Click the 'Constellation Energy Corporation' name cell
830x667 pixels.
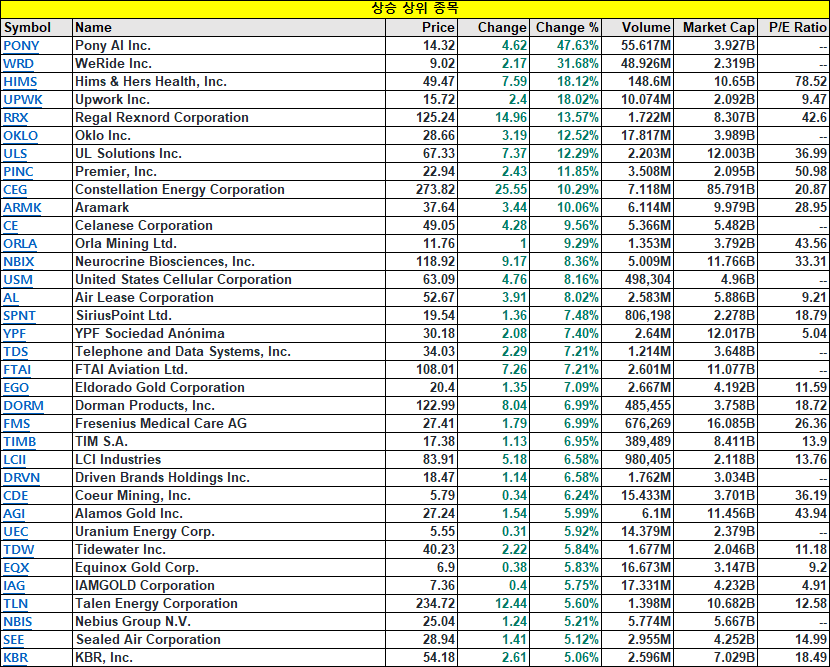pyautogui.click(x=229, y=190)
